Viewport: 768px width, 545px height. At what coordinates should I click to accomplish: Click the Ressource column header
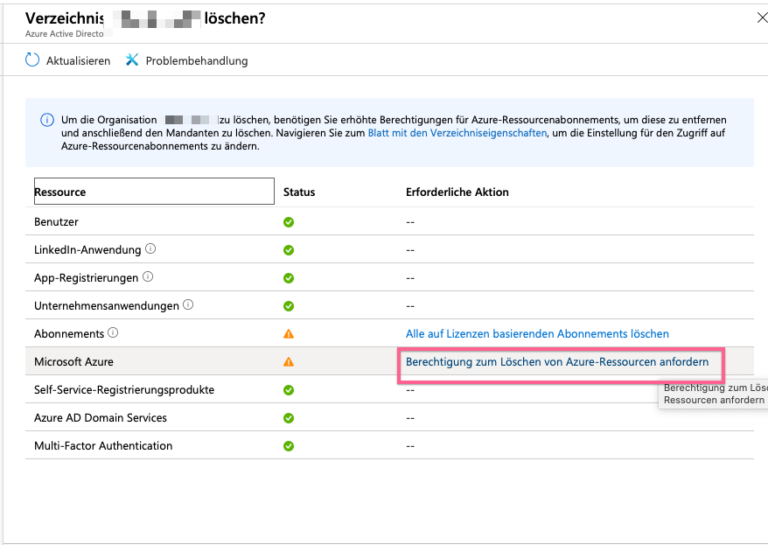[x=152, y=191]
